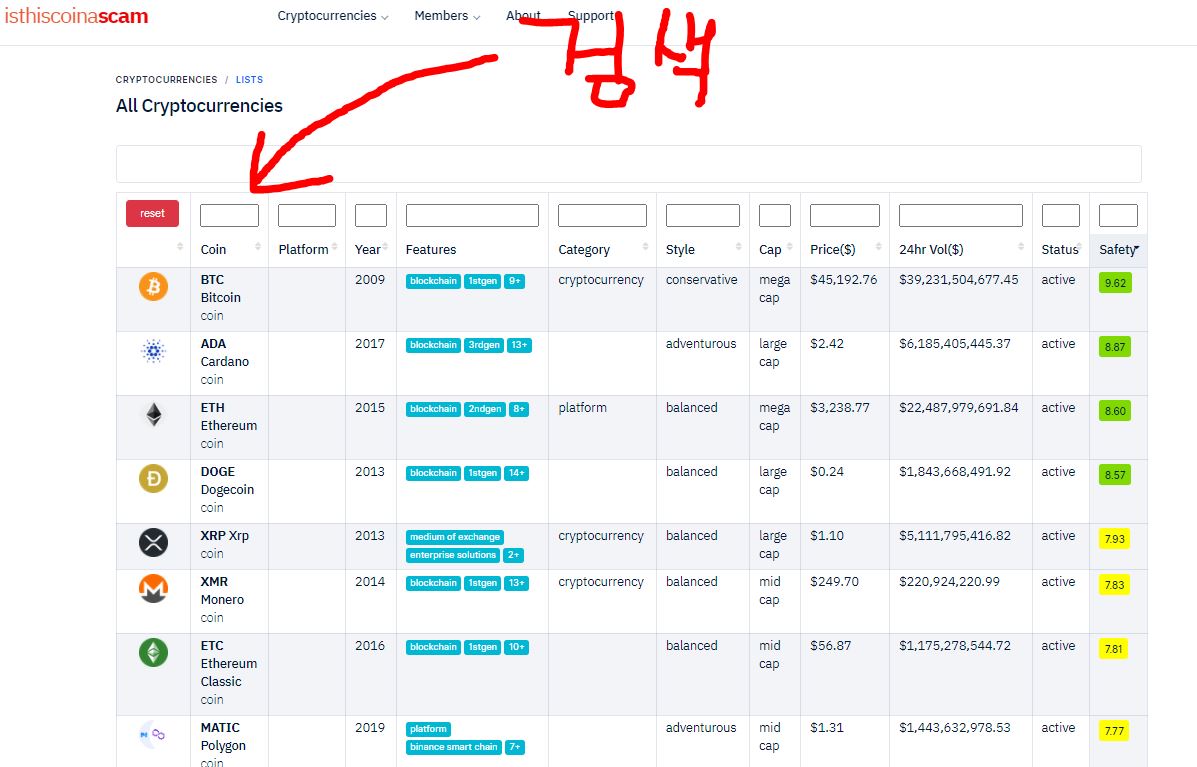
Task: Click Bitcoin's 9.62 safety score badge
Action: 1115,283
